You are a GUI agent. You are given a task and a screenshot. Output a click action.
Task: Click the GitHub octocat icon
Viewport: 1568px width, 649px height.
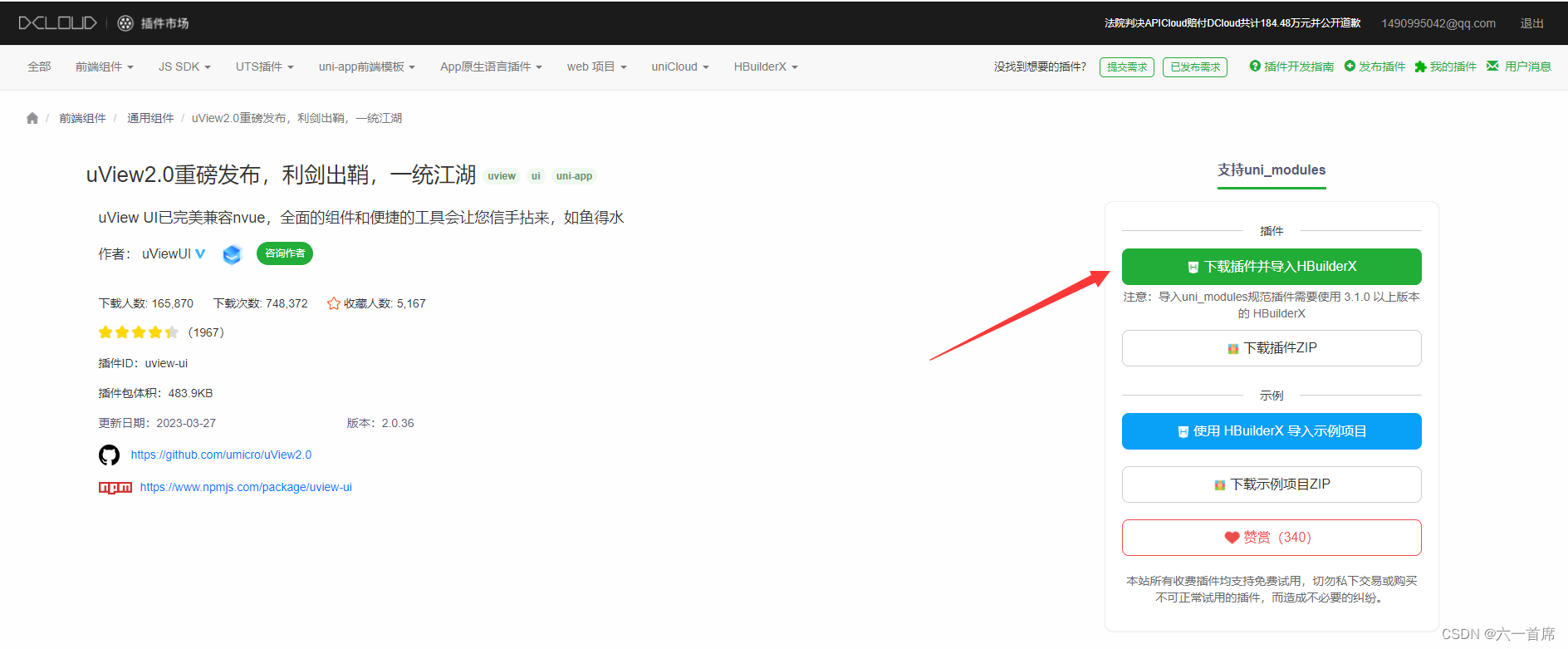(109, 455)
